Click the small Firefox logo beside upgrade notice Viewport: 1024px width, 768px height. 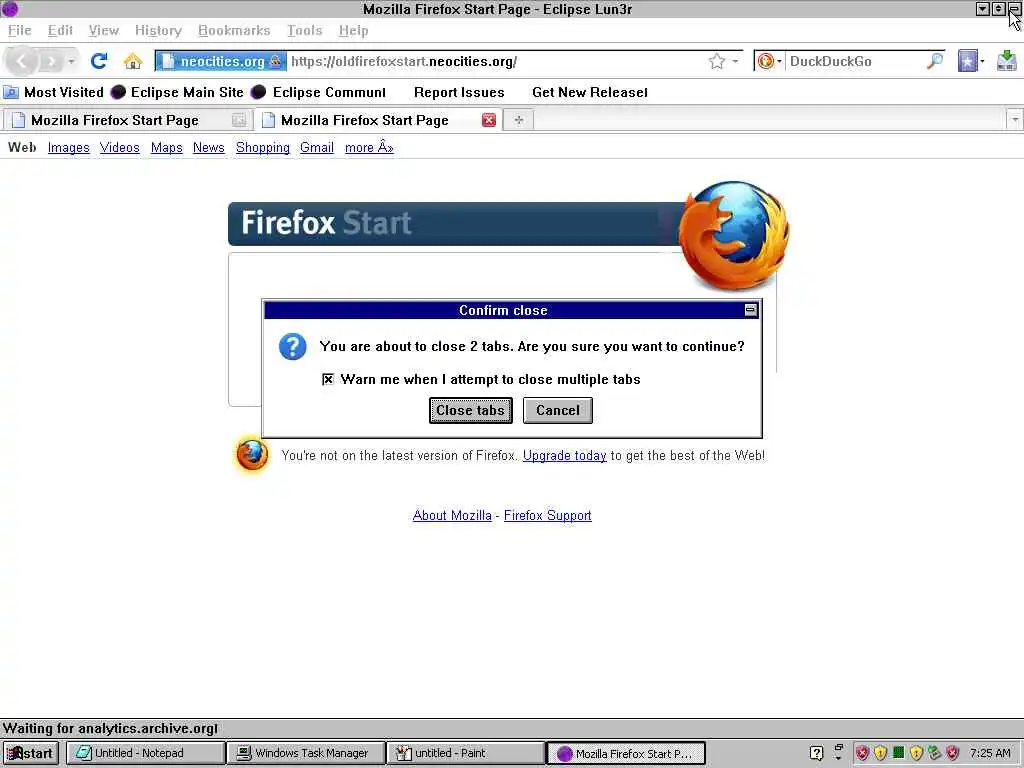tap(251, 455)
